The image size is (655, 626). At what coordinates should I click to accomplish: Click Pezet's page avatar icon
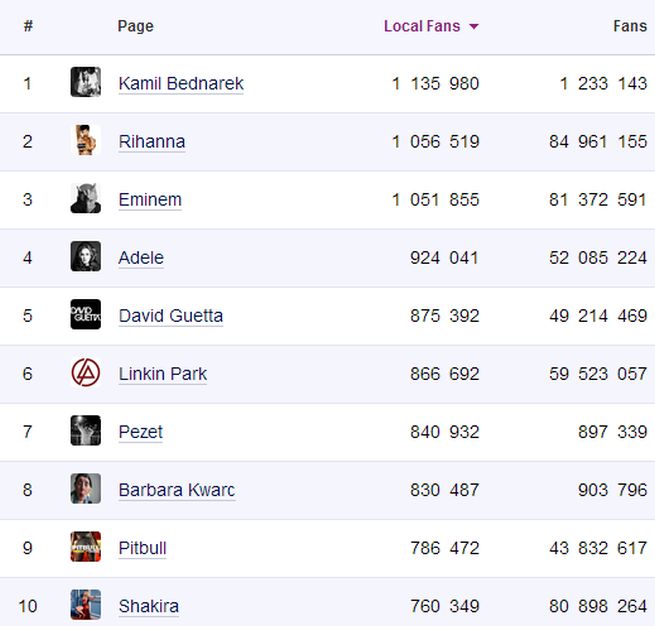pyautogui.click(x=85, y=430)
